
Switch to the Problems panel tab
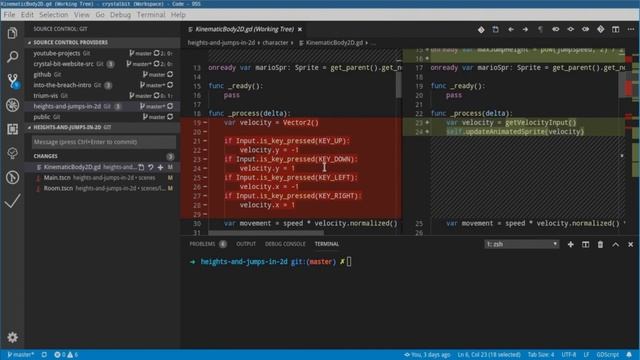[208, 244]
